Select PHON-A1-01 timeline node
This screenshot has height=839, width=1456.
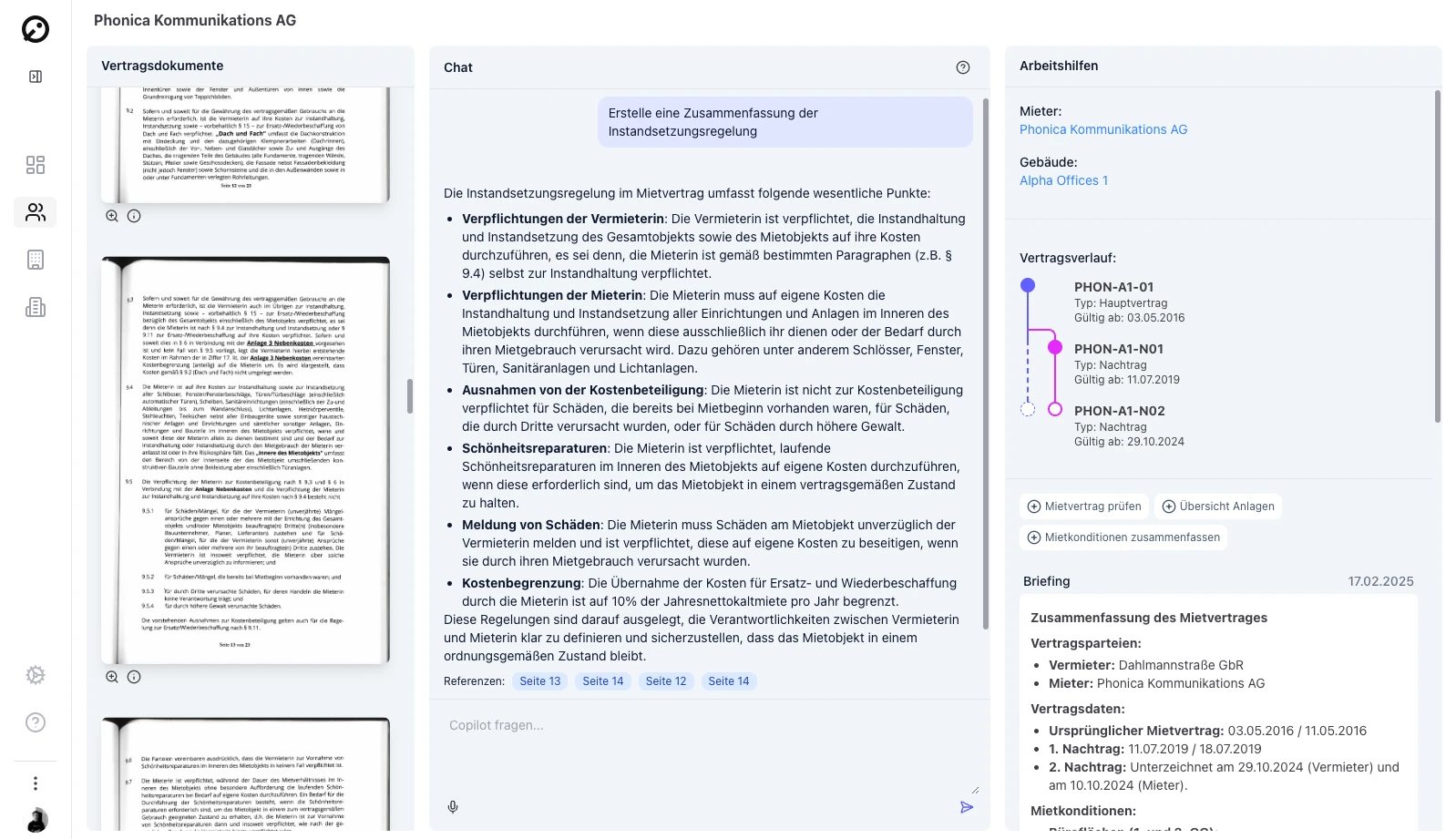click(x=1028, y=285)
